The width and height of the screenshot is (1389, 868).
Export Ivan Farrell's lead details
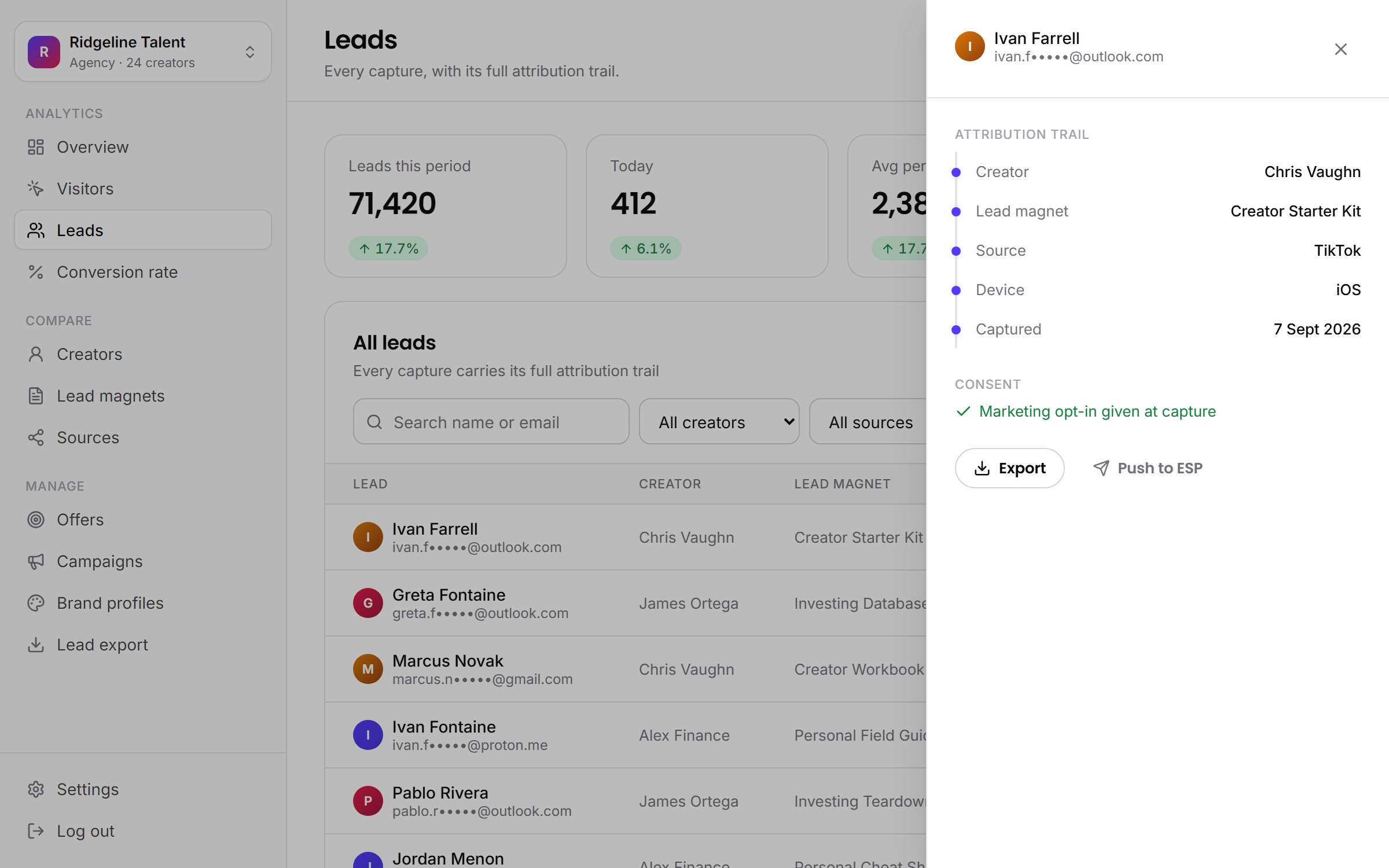point(1010,468)
